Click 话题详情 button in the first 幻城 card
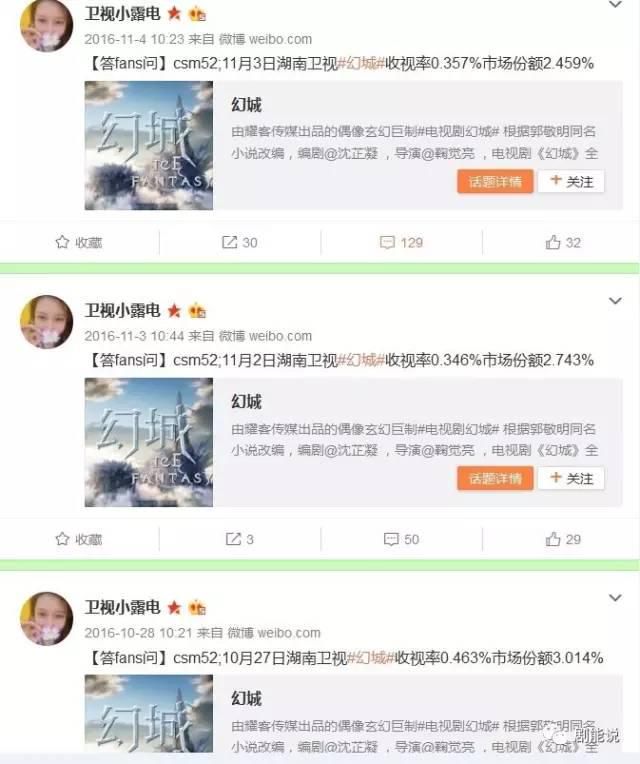This screenshot has height=764, width=640. (495, 182)
